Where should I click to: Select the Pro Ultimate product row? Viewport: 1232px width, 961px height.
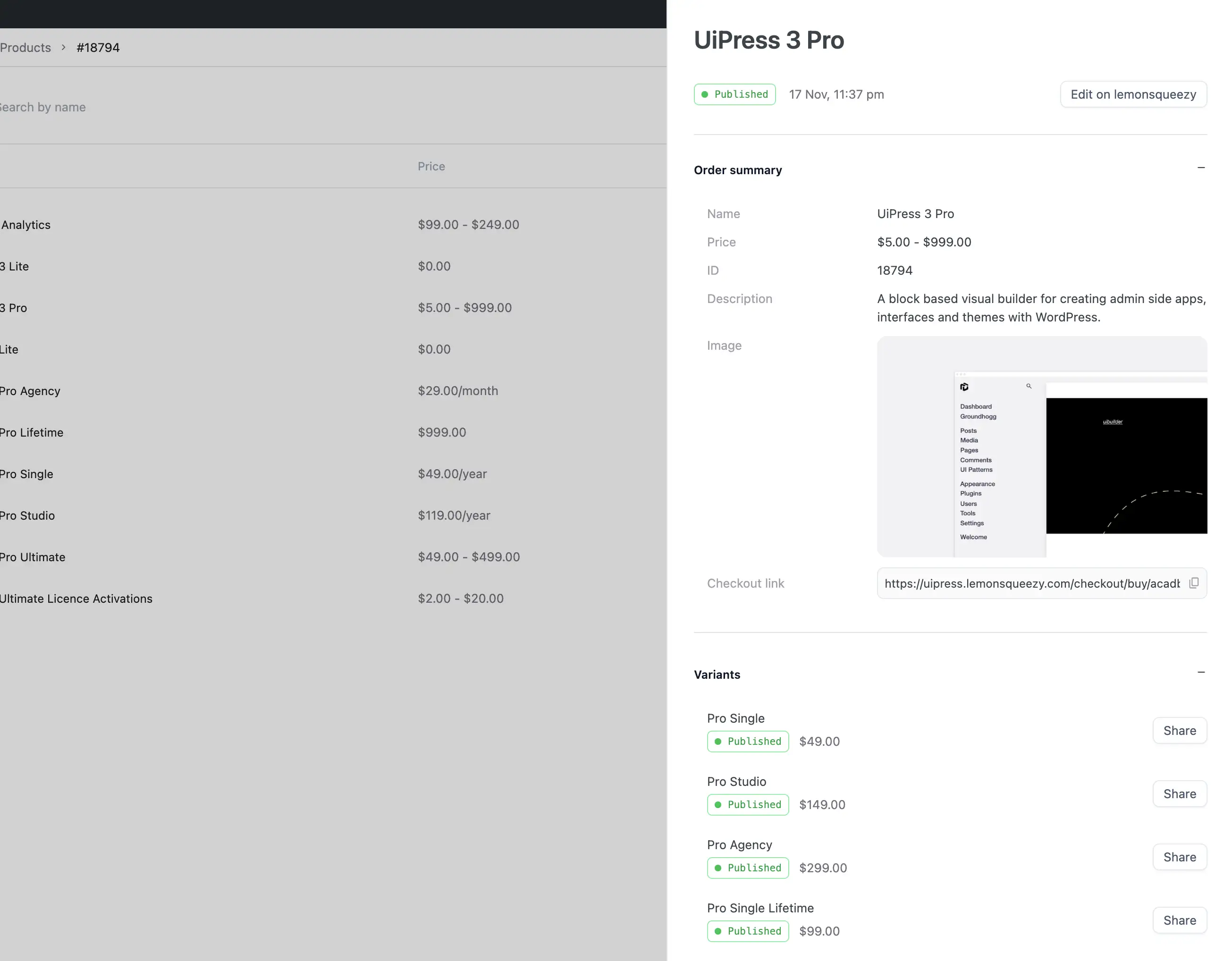click(33, 557)
